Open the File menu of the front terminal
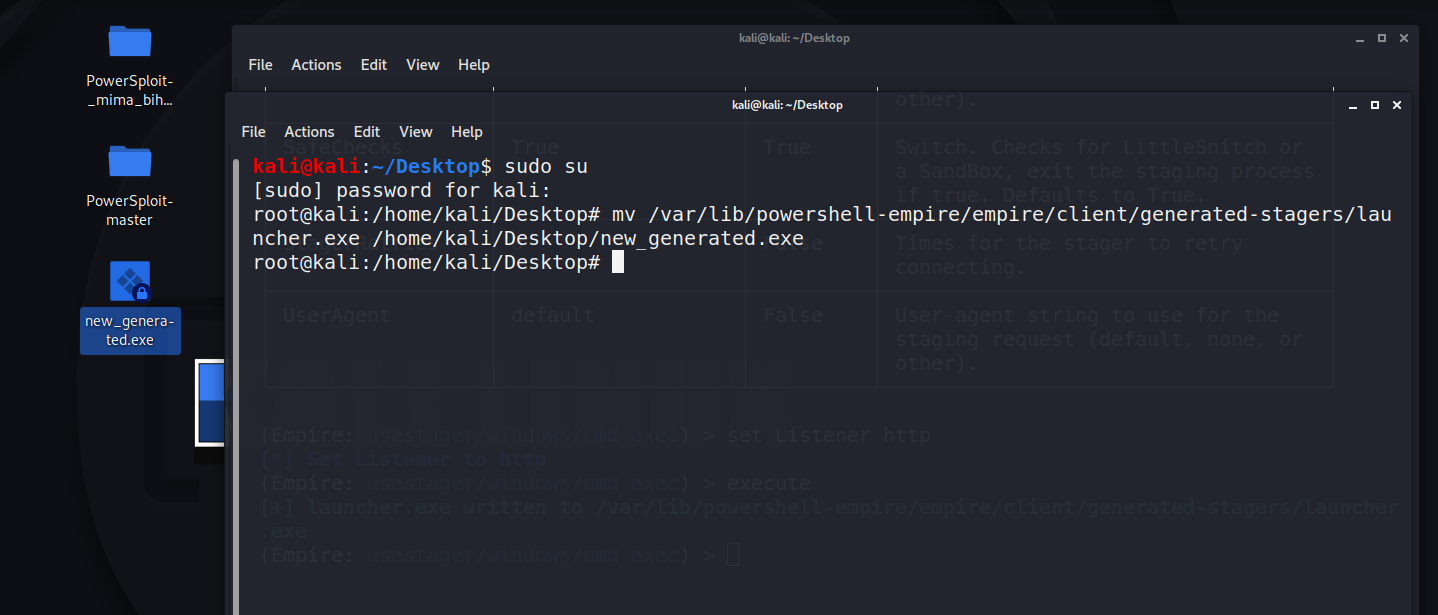 point(253,131)
